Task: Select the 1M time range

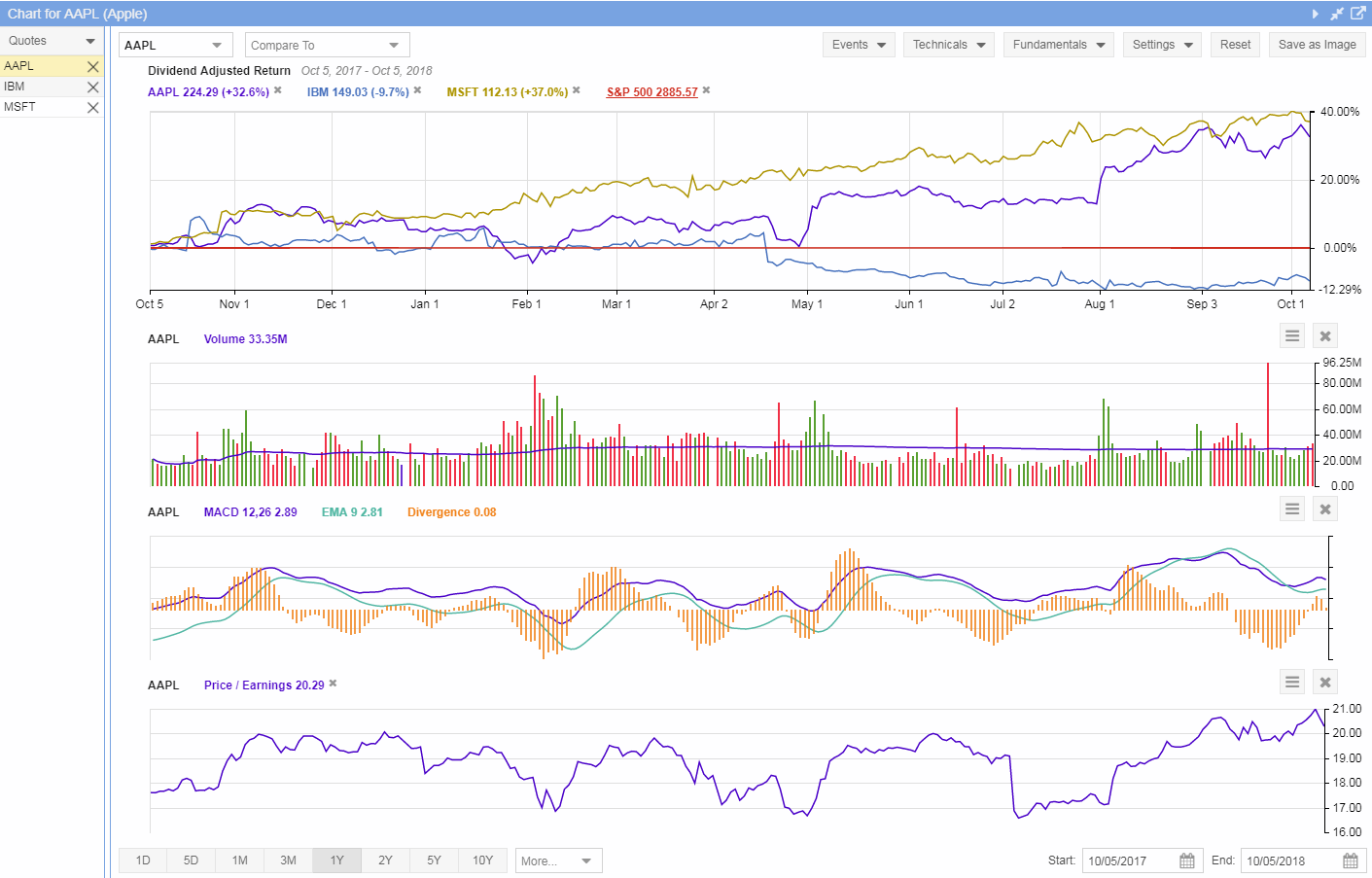Action: [x=240, y=860]
